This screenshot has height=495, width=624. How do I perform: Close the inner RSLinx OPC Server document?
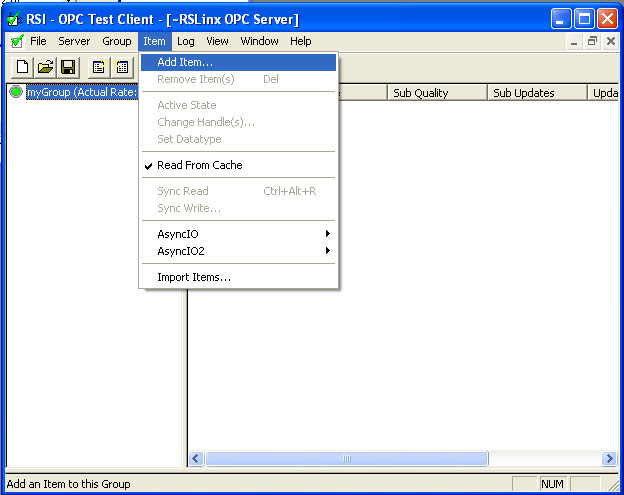[611, 41]
